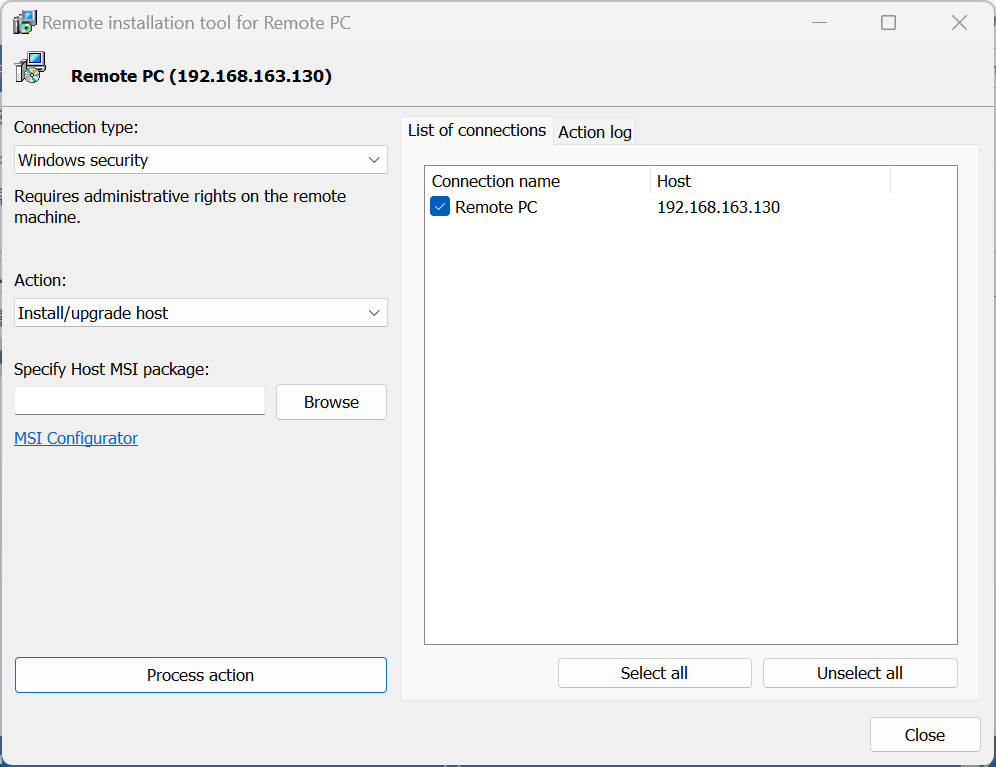Uncheck the Remote PC connection checkbox

pyautogui.click(x=440, y=207)
